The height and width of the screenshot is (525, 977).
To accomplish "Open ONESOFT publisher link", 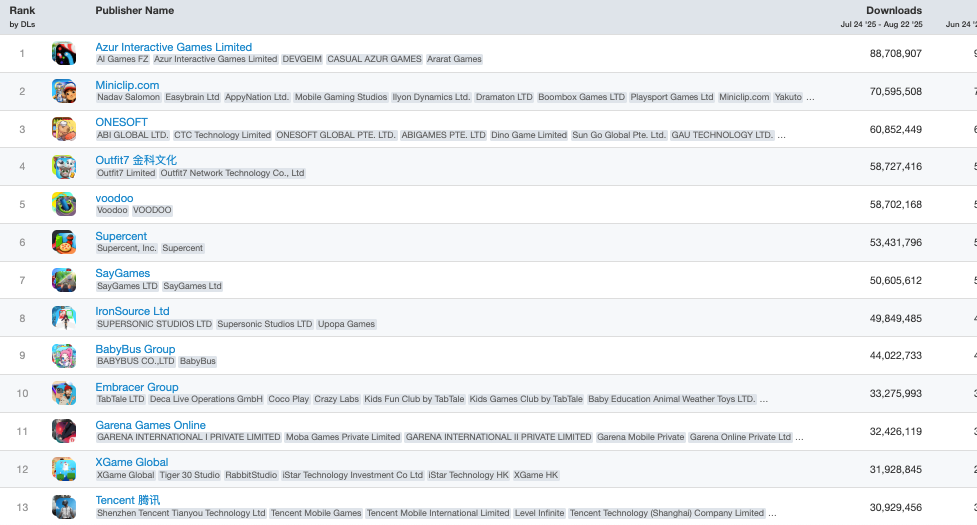I will 122,123.
